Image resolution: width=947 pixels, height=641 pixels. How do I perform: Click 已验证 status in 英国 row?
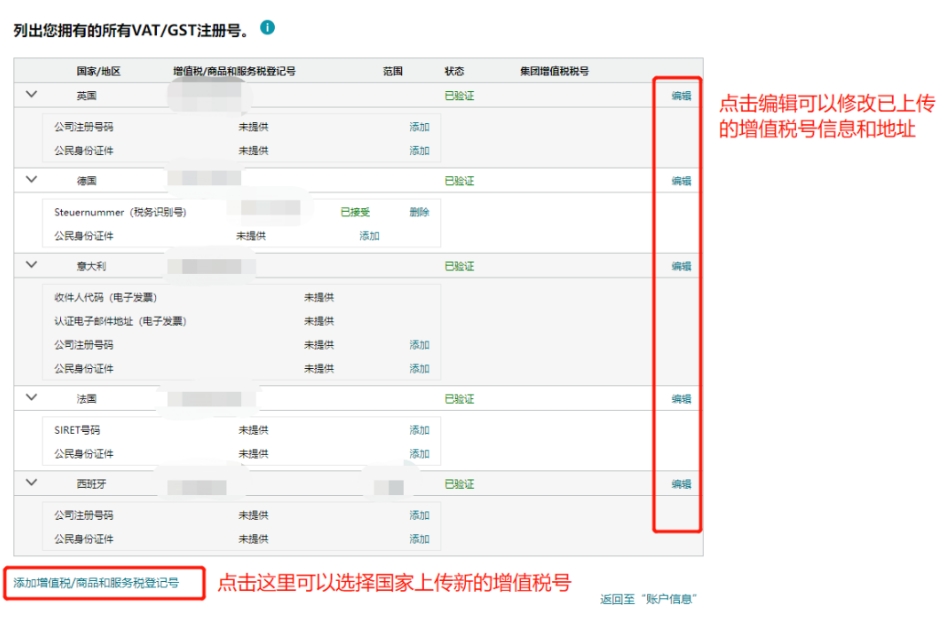[x=459, y=95]
